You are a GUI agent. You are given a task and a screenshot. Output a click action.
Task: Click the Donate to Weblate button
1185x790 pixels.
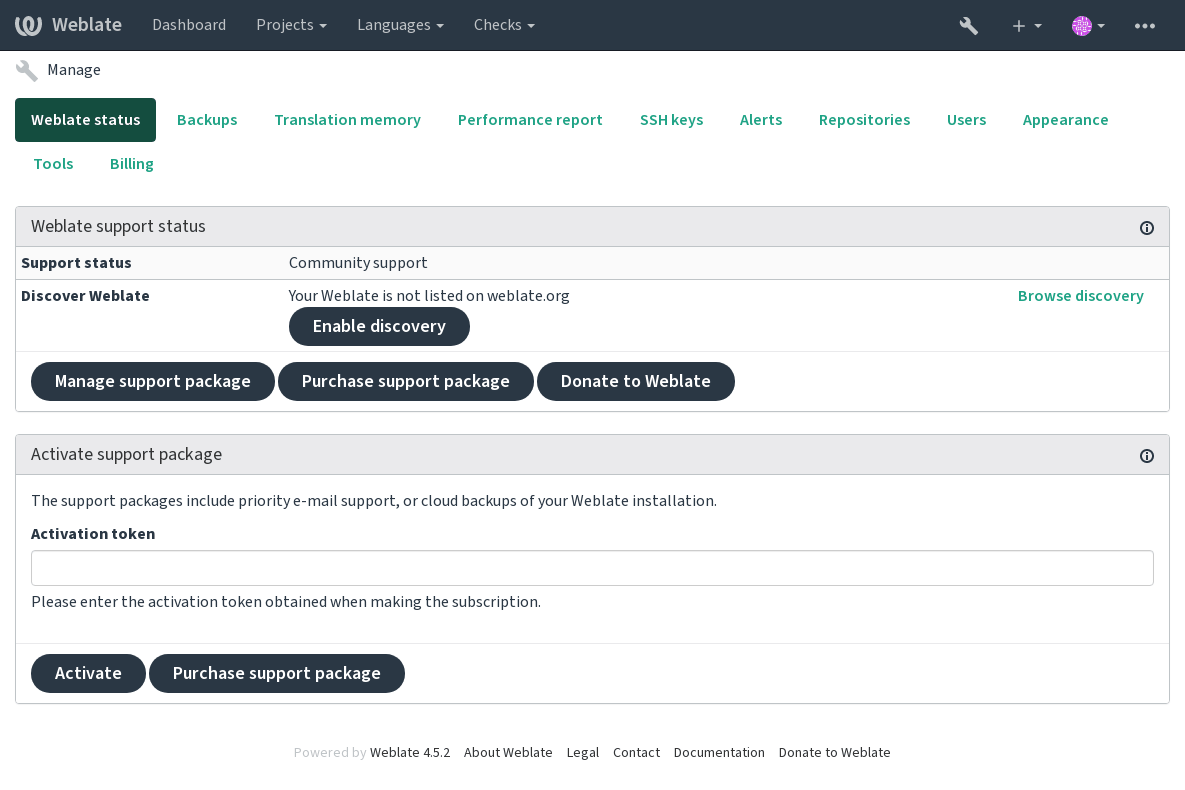tap(635, 382)
